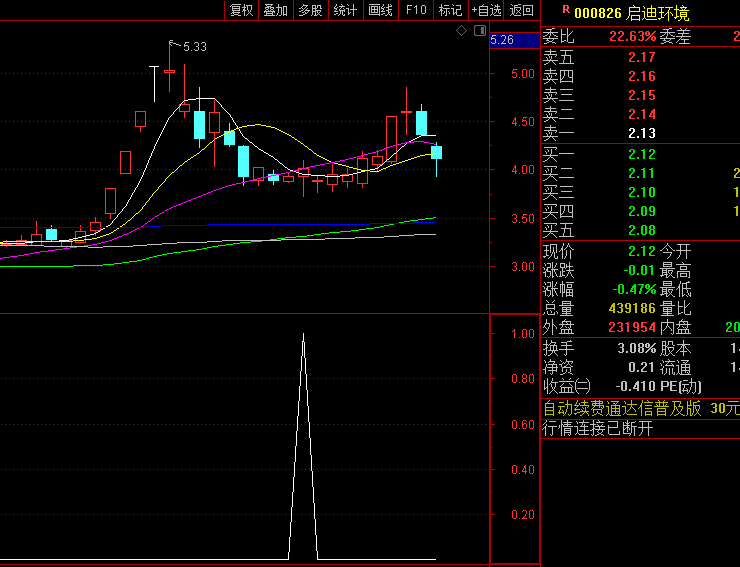Click the small panel icon beside the diamond
The height and width of the screenshot is (567, 740).
[478, 31]
